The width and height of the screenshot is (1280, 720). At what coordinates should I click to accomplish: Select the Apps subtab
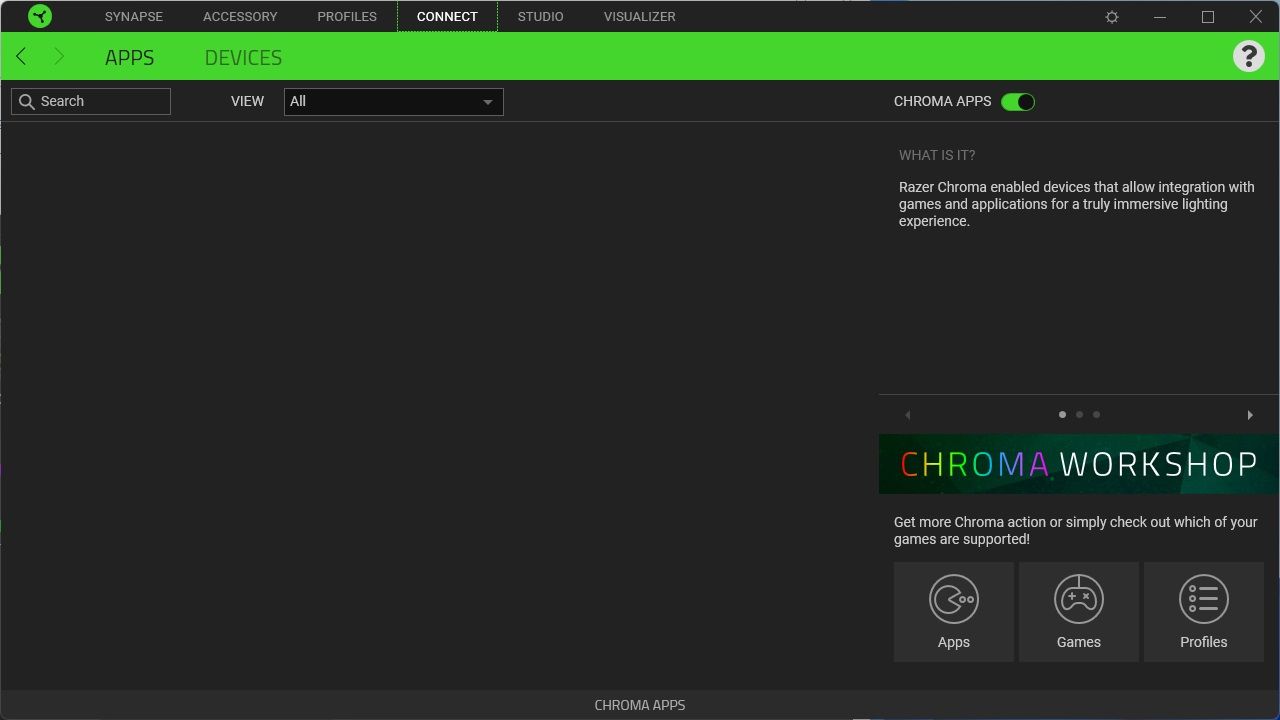[130, 58]
